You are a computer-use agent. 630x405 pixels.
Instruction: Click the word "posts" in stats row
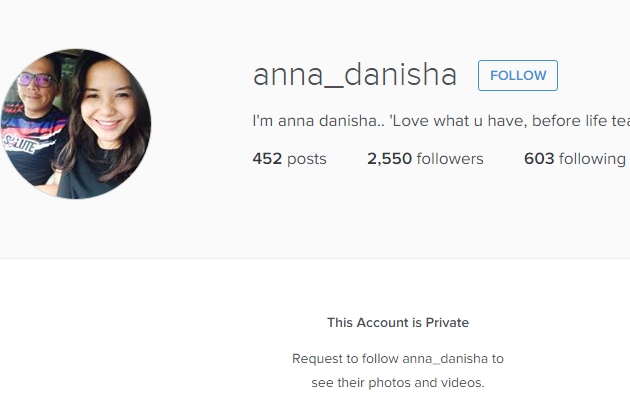[x=307, y=160]
